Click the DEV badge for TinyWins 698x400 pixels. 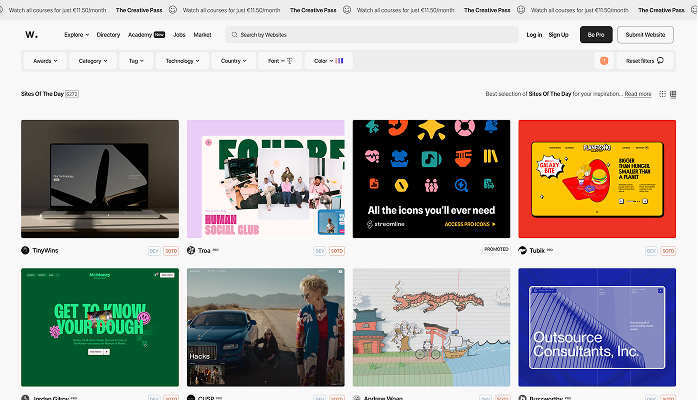[154, 251]
